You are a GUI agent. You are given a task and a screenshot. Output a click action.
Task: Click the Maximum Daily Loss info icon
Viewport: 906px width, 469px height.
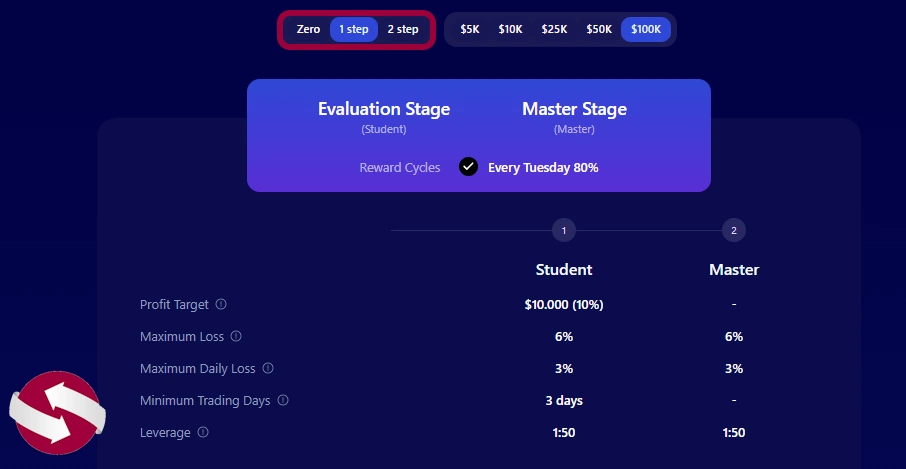pos(268,368)
